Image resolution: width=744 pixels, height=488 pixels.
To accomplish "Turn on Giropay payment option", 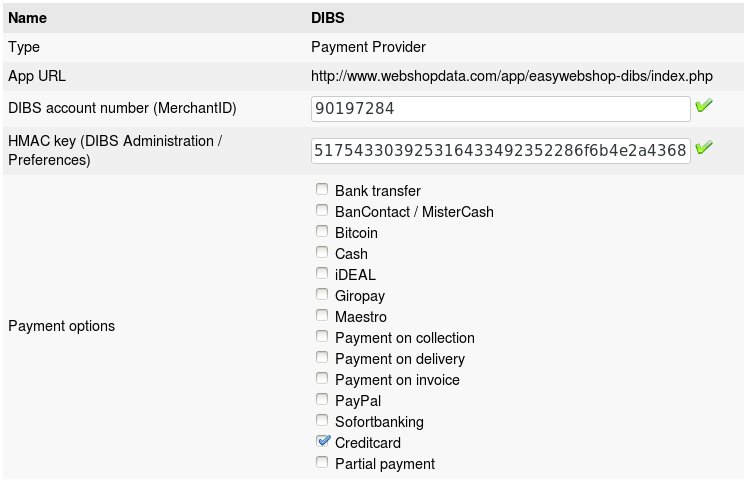I will [322, 295].
